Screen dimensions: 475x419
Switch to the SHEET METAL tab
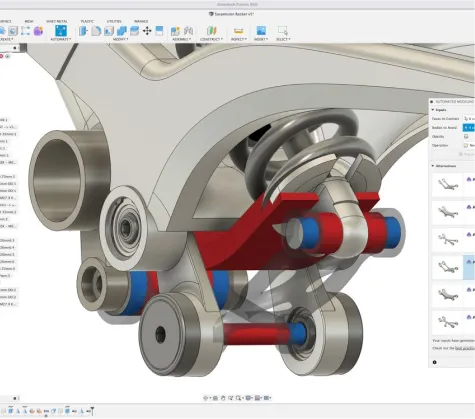point(57,21)
